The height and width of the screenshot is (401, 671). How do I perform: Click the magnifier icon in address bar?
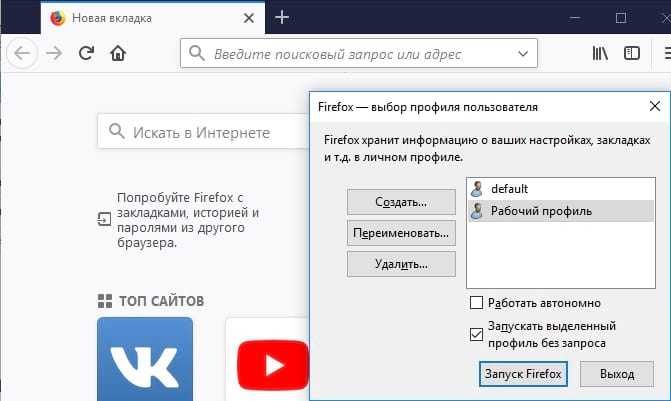[196, 53]
